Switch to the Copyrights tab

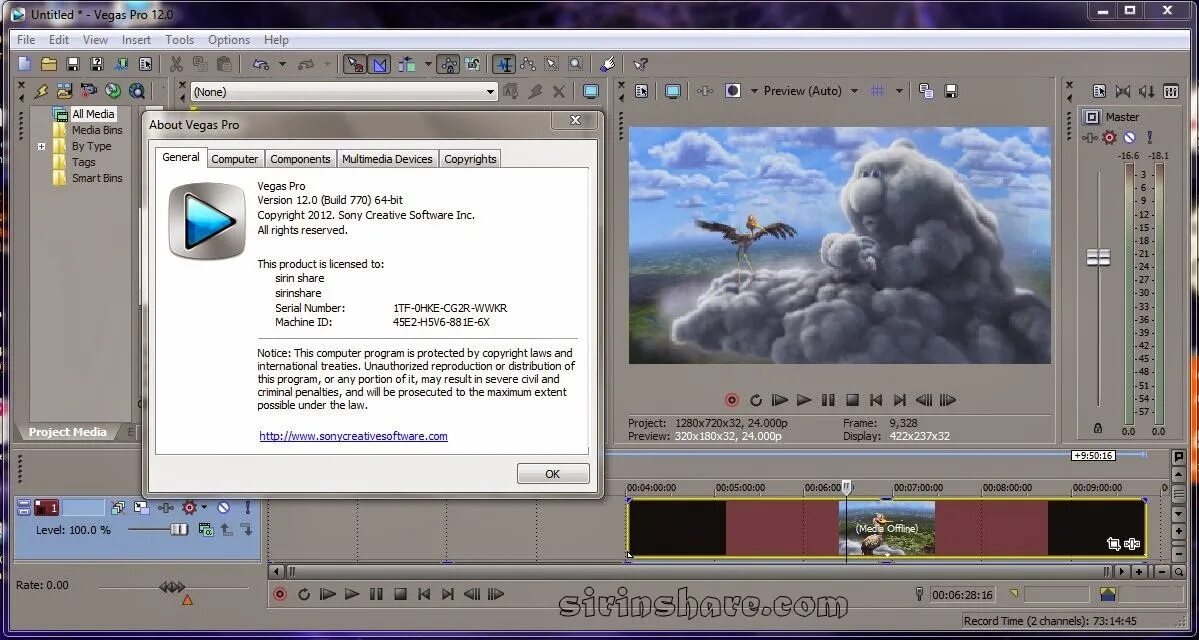[x=470, y=159]
